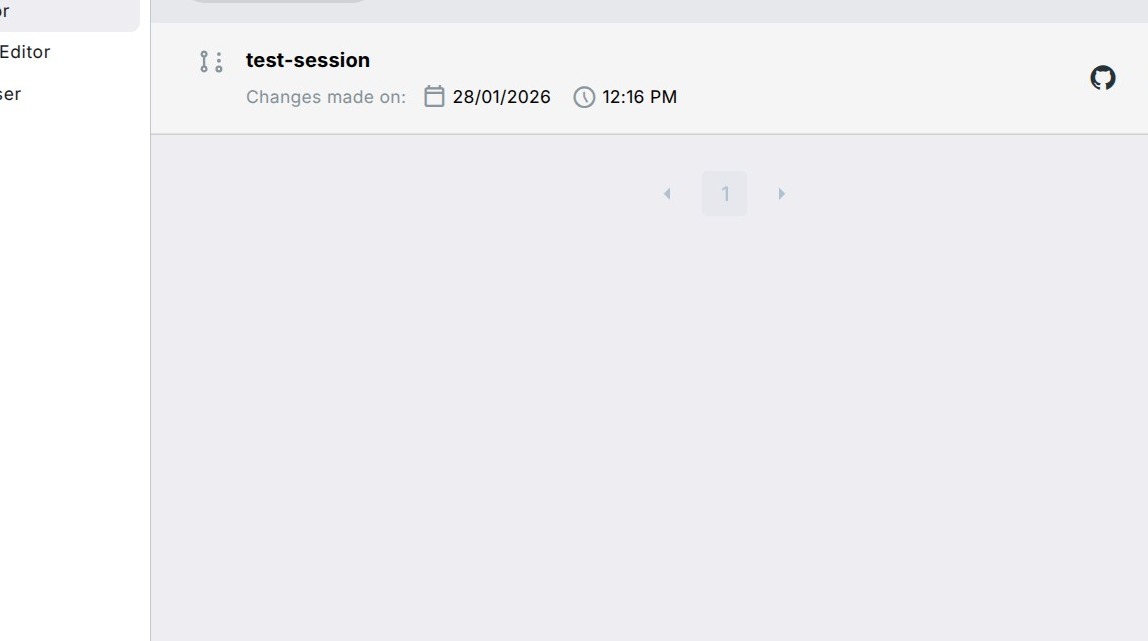
Task: Open the sidebar item ending in 'ser'
Action: [11, 94]
